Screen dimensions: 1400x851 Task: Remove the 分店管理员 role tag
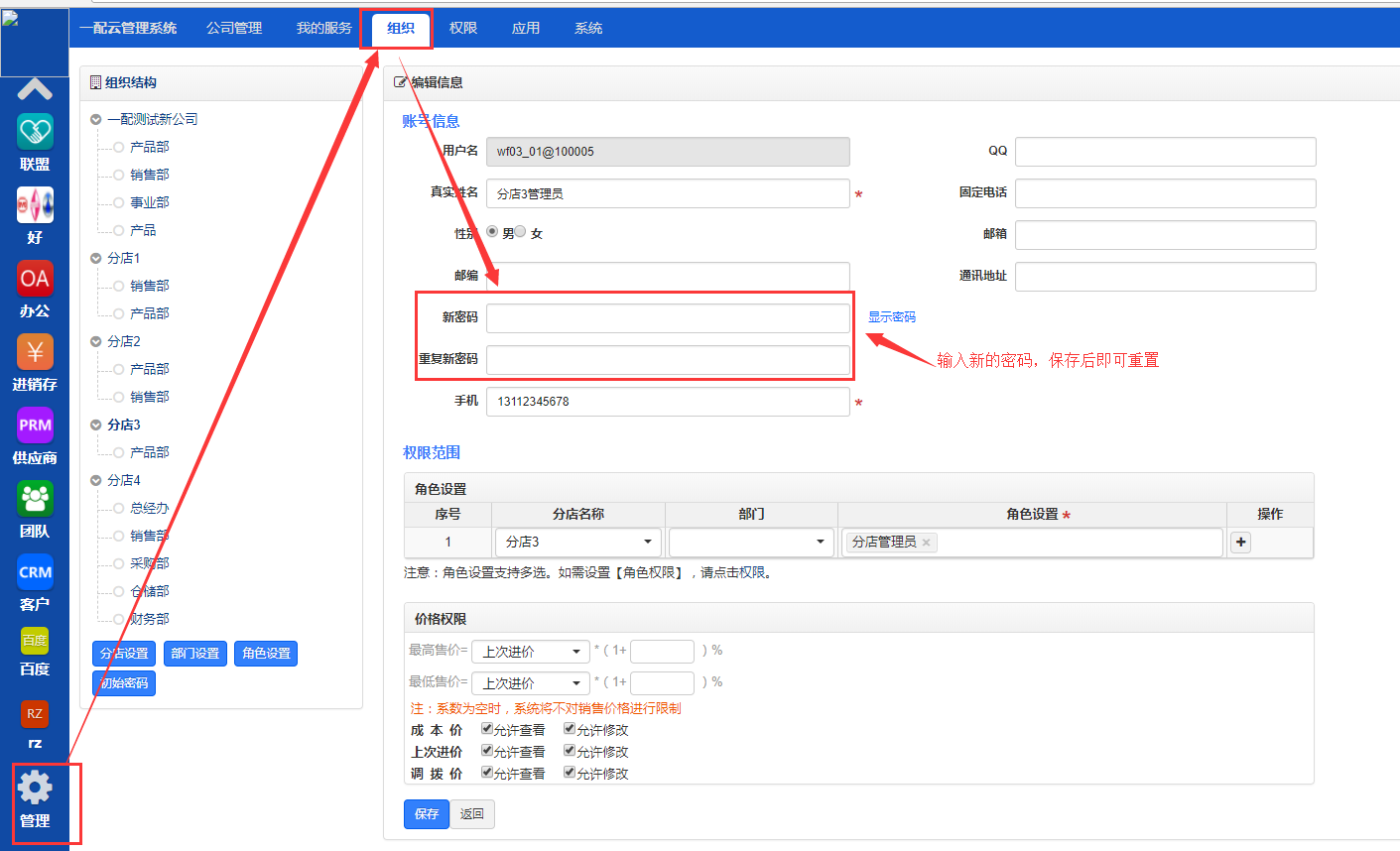pos(926,543)
